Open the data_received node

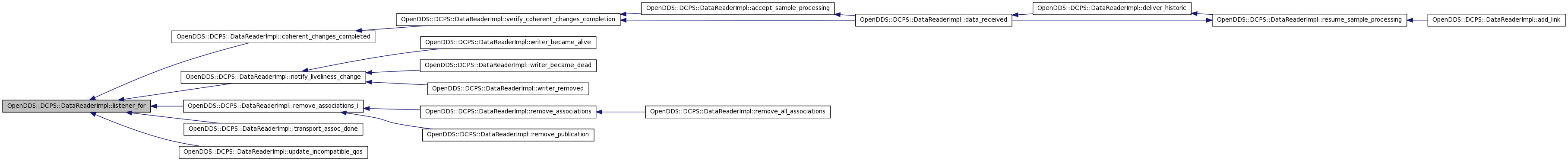(933, 20)
